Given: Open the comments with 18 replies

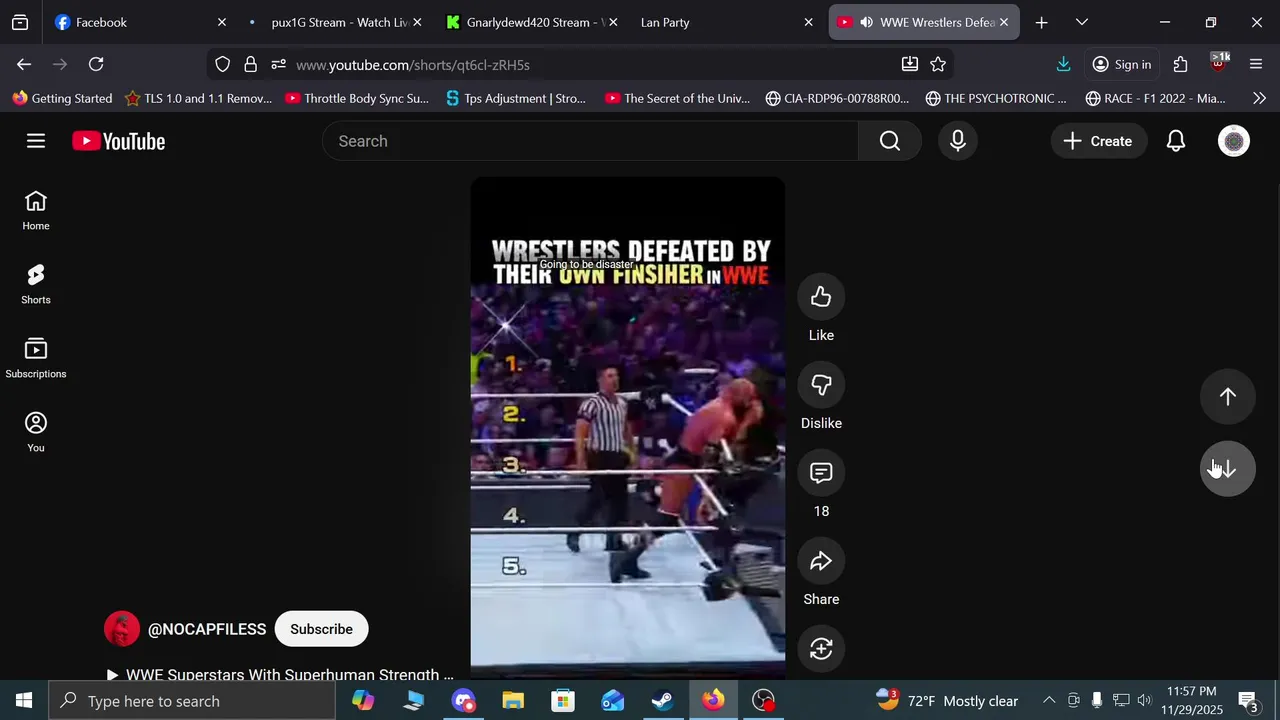Looking at the screenshot, I should (x=821, y=473).
